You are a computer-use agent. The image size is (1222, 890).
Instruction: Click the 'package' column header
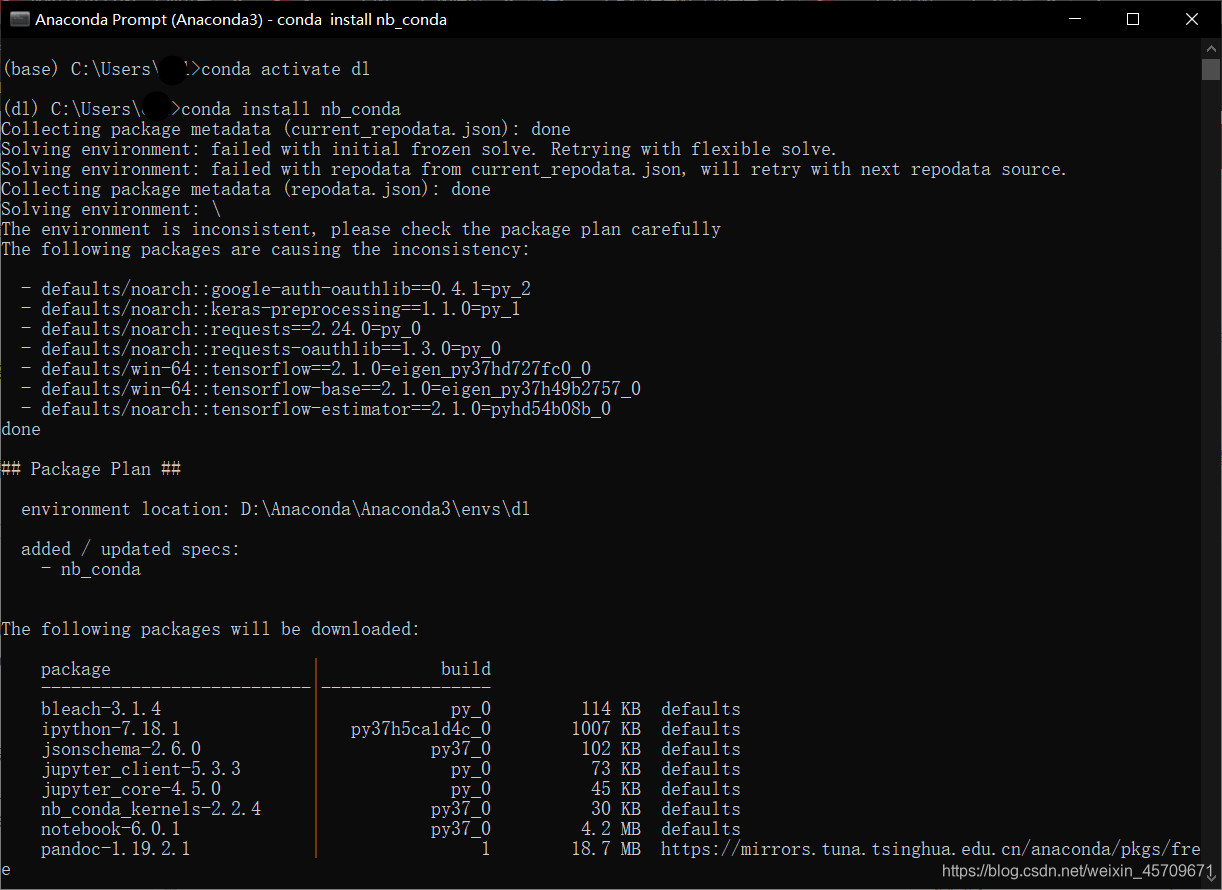coord(76,669)
